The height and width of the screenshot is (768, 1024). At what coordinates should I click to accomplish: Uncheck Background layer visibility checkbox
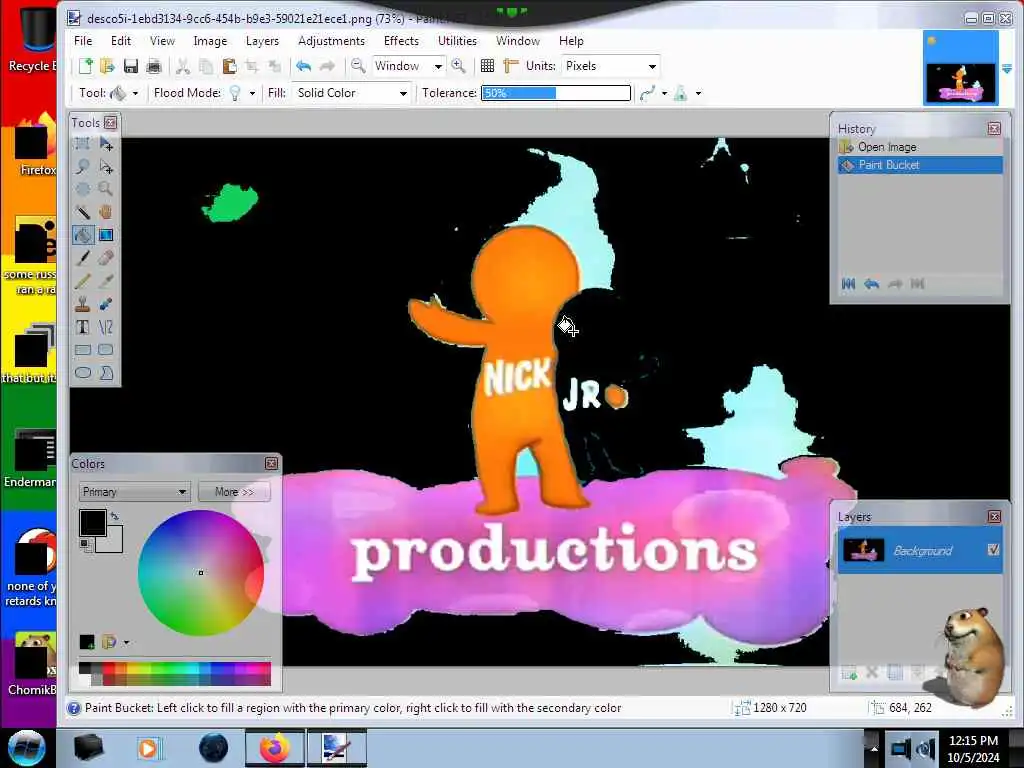click(x=993, y=550)
